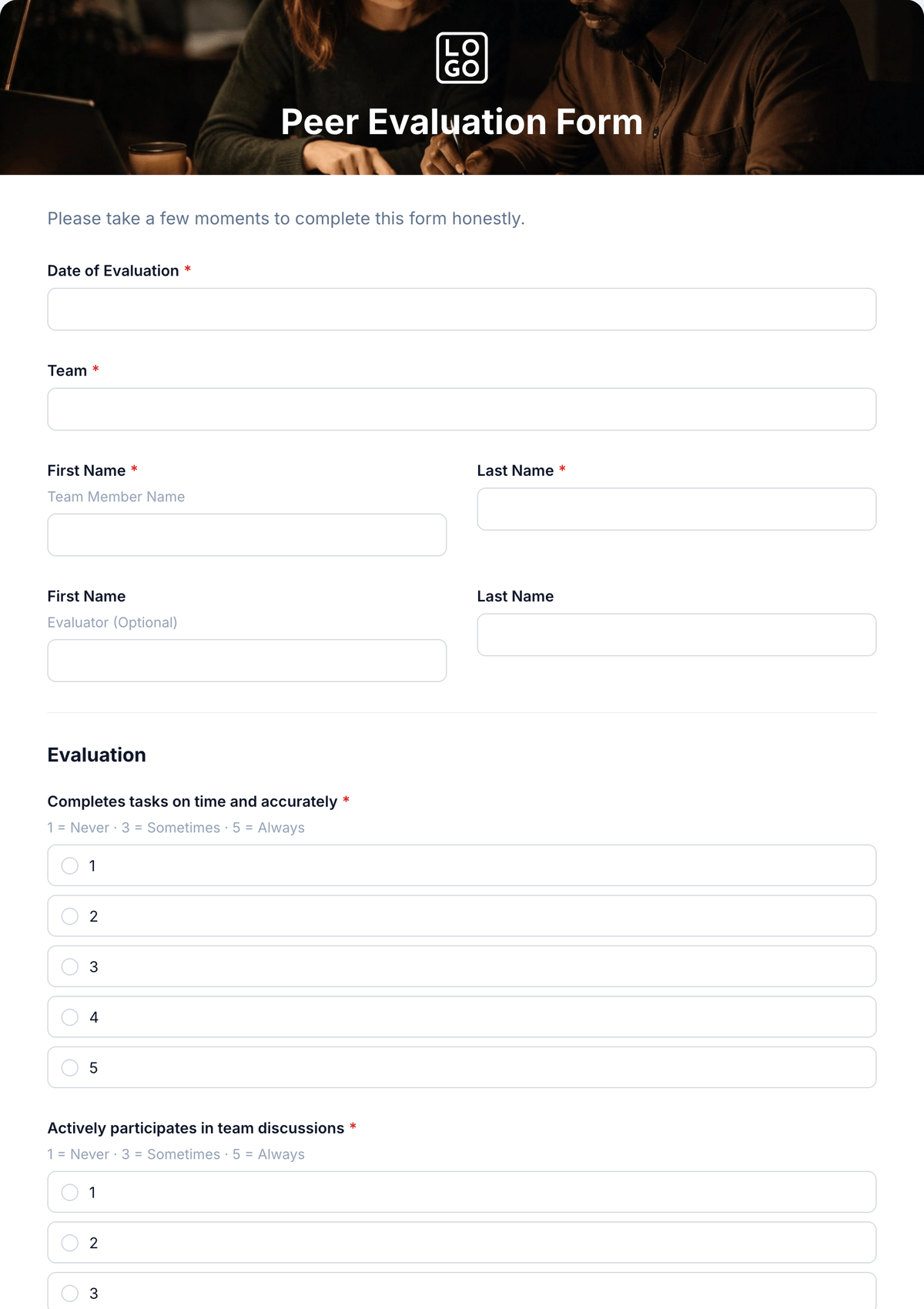Click the Evaluator First Name field
Image resolution: width=924 pixels, height=1309 pixels.
(x=247, y=661)
